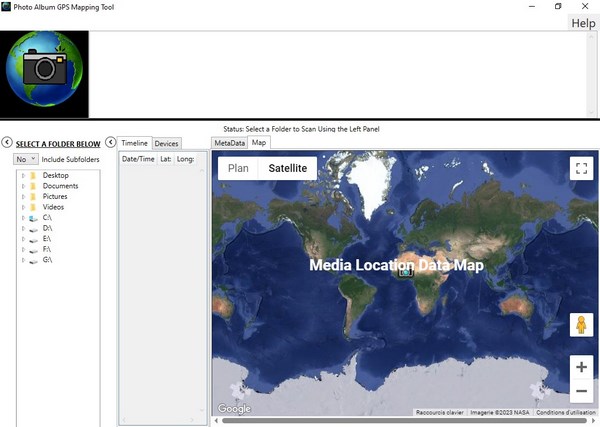Click the Status message text

pos(301,129)
